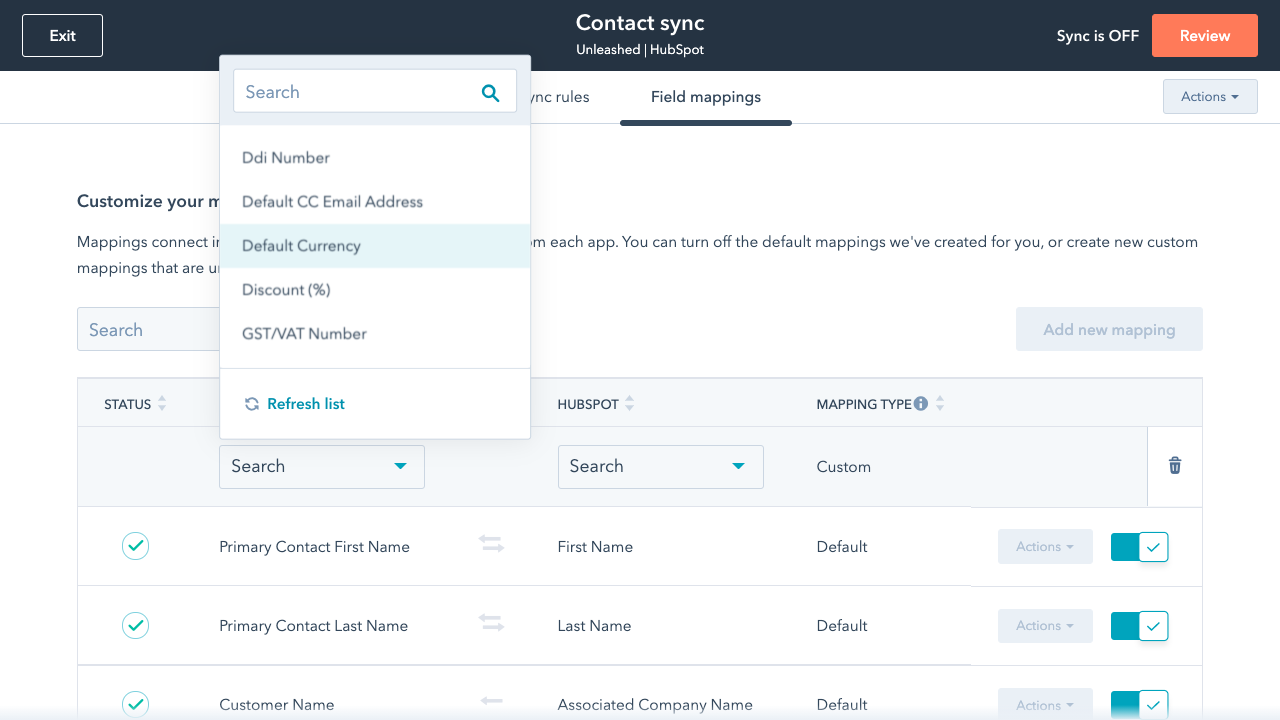
Task: Click green status check for Primary Contact First Name
Action: (135, 546)
